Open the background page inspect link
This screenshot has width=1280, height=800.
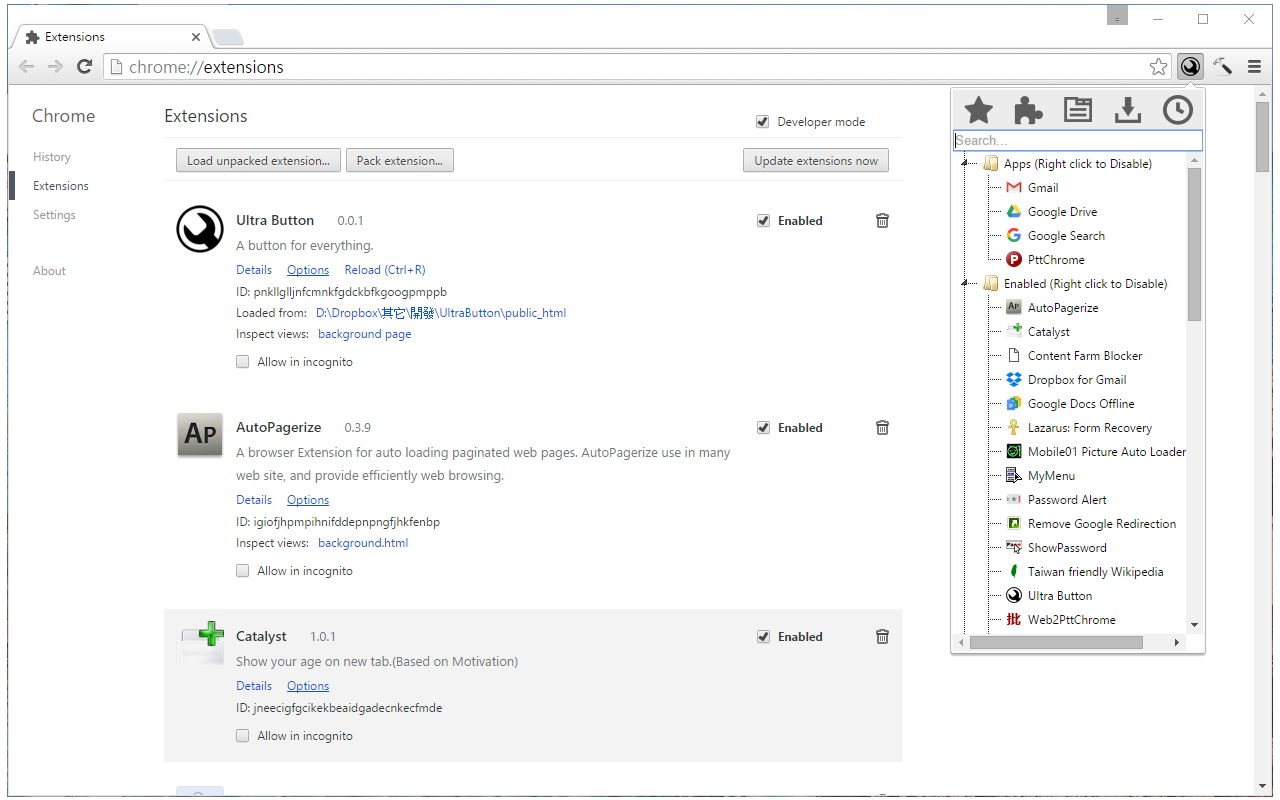[x=364, y=334]
